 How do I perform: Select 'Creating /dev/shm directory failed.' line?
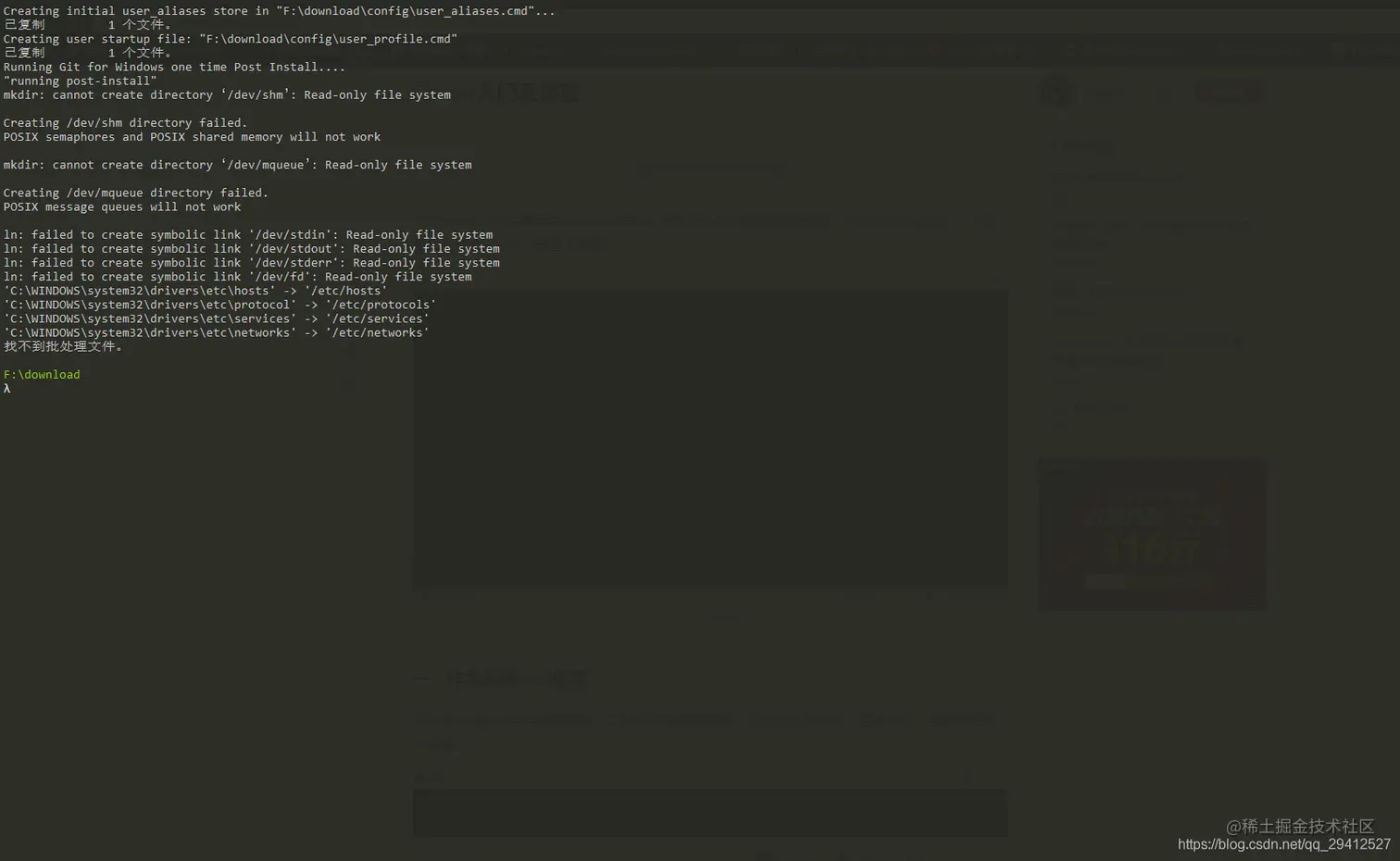click(x=125, y=122)
